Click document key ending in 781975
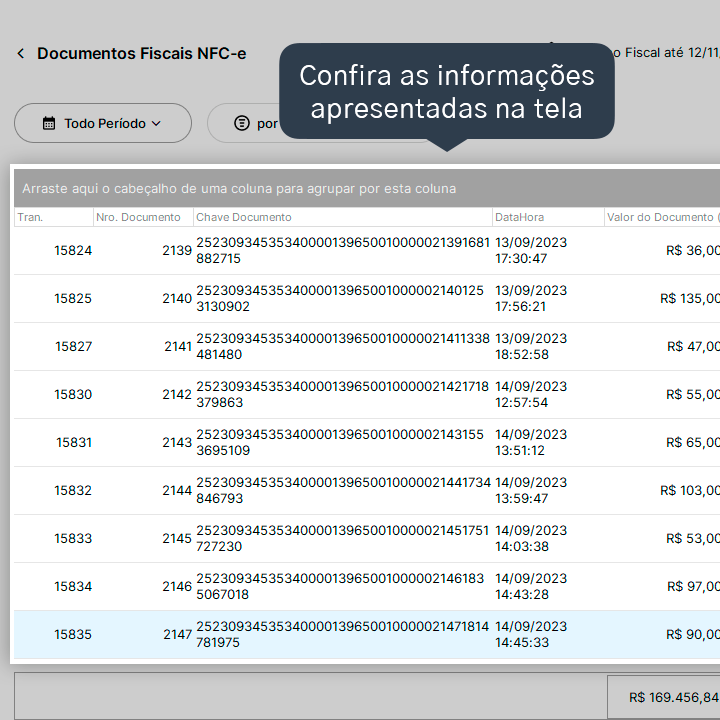The height and width of the screenshot is (720, 720). 343,634
